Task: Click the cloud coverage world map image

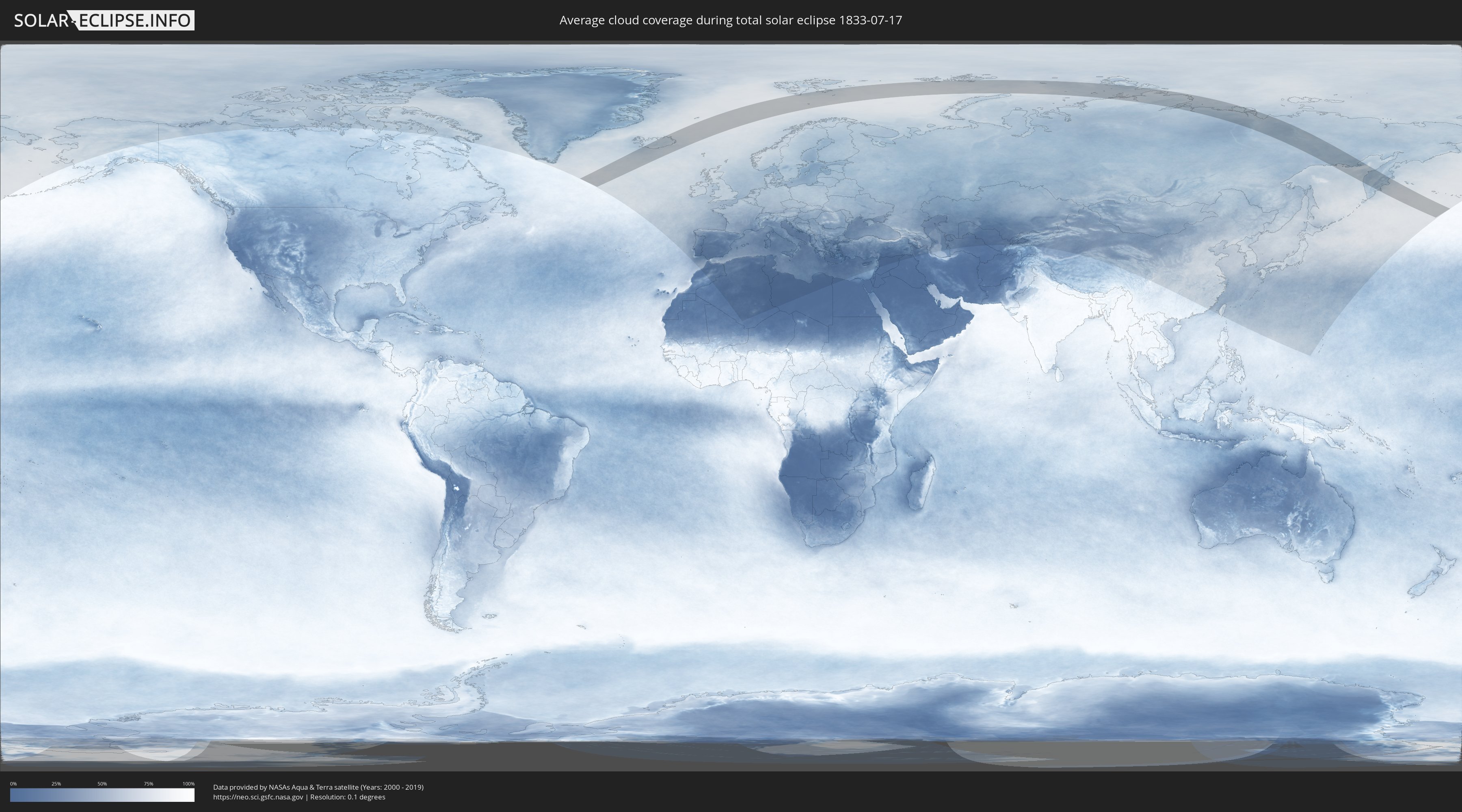Action: [731, 405]
